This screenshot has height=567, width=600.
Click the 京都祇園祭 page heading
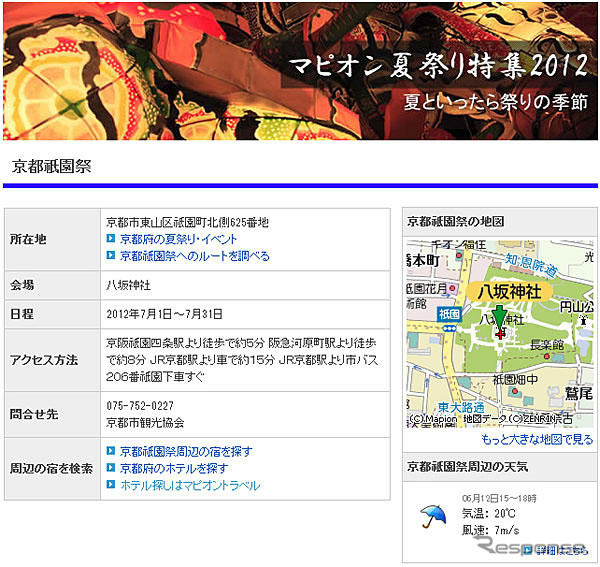(51, 166)
